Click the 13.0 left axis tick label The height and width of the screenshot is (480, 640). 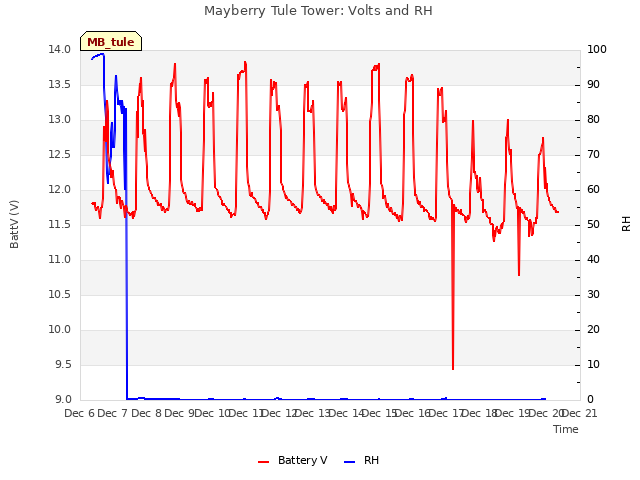point(60,120)
